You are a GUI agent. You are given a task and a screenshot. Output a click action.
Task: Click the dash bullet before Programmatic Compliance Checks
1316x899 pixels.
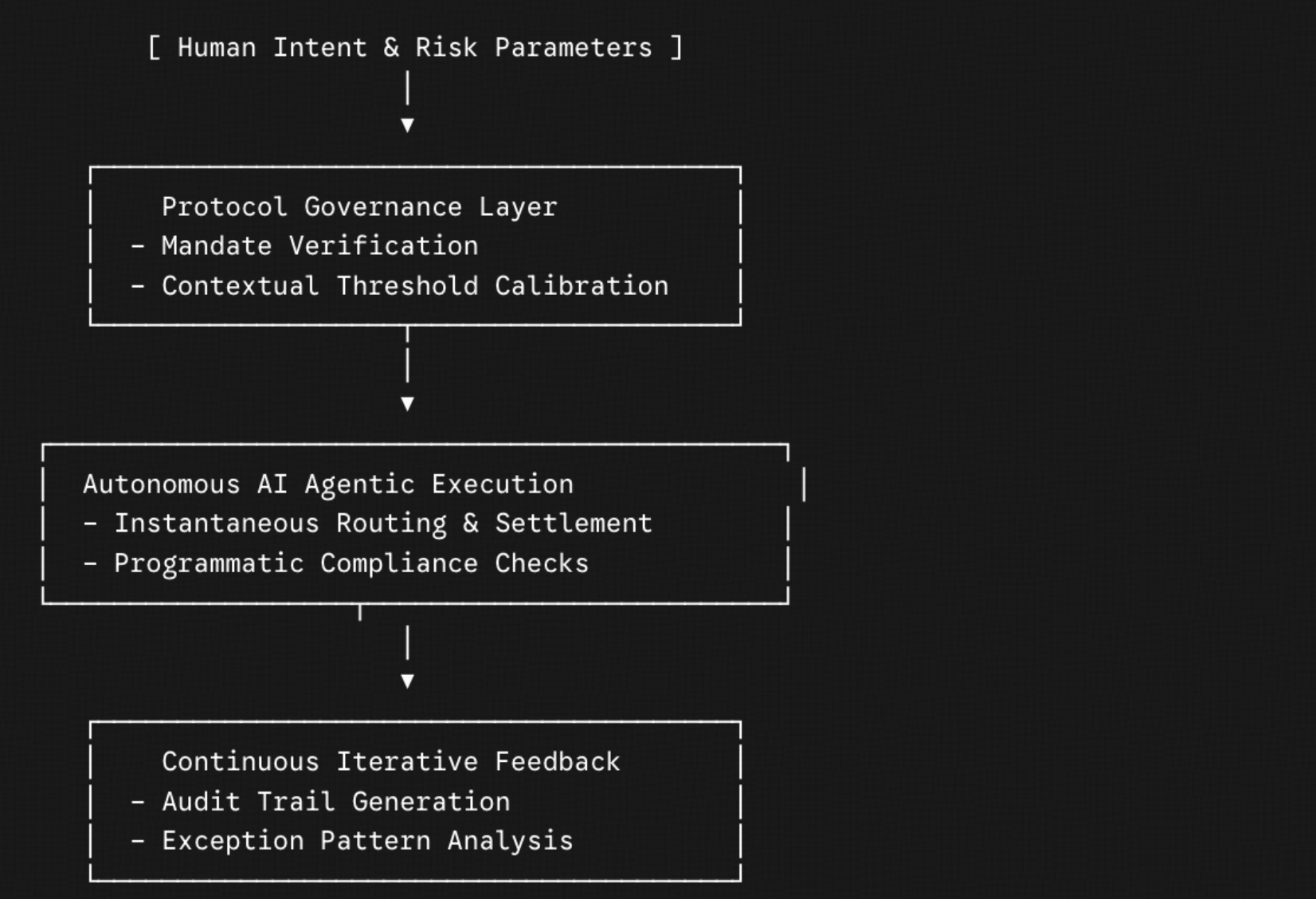pos(91,563)
